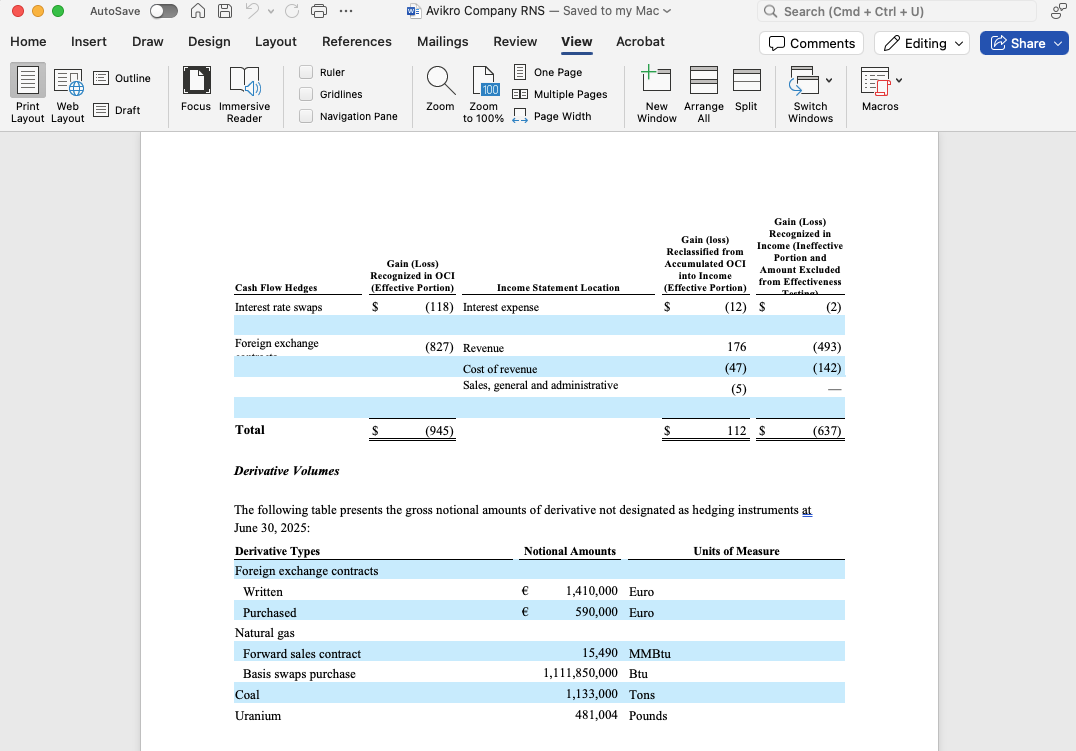Open the Zoom dialog magnifier
The height and width of the screenshot is (751, 1076).
(440, 89)
